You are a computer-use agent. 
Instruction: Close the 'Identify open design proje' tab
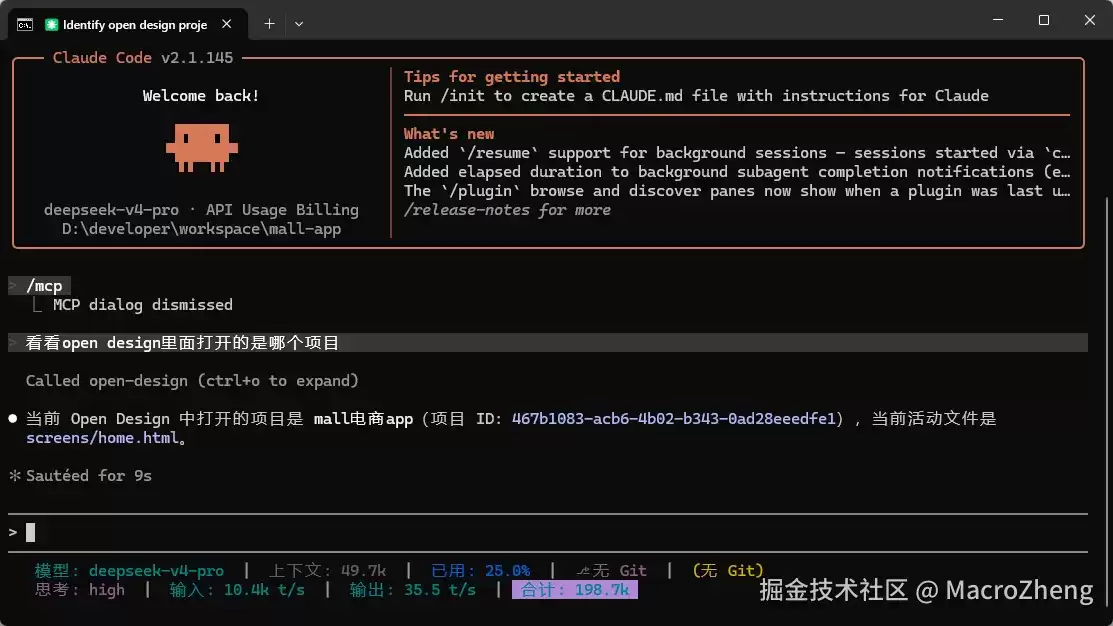(226, 24)
